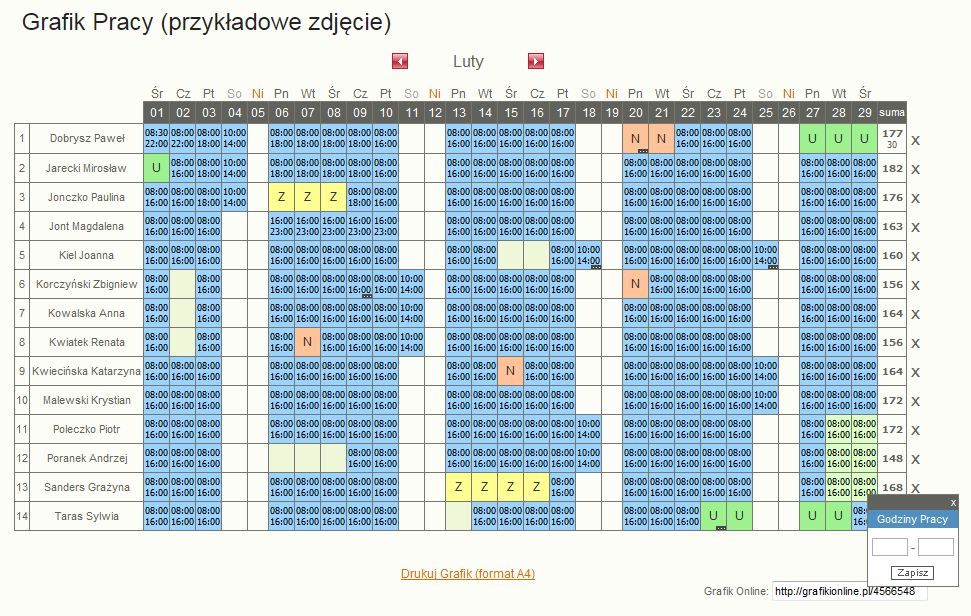The width and height of the screenshot is (971, 616).
Task: Click X icon next to Jarecki Mirosław
Action: tap(913, 168)
